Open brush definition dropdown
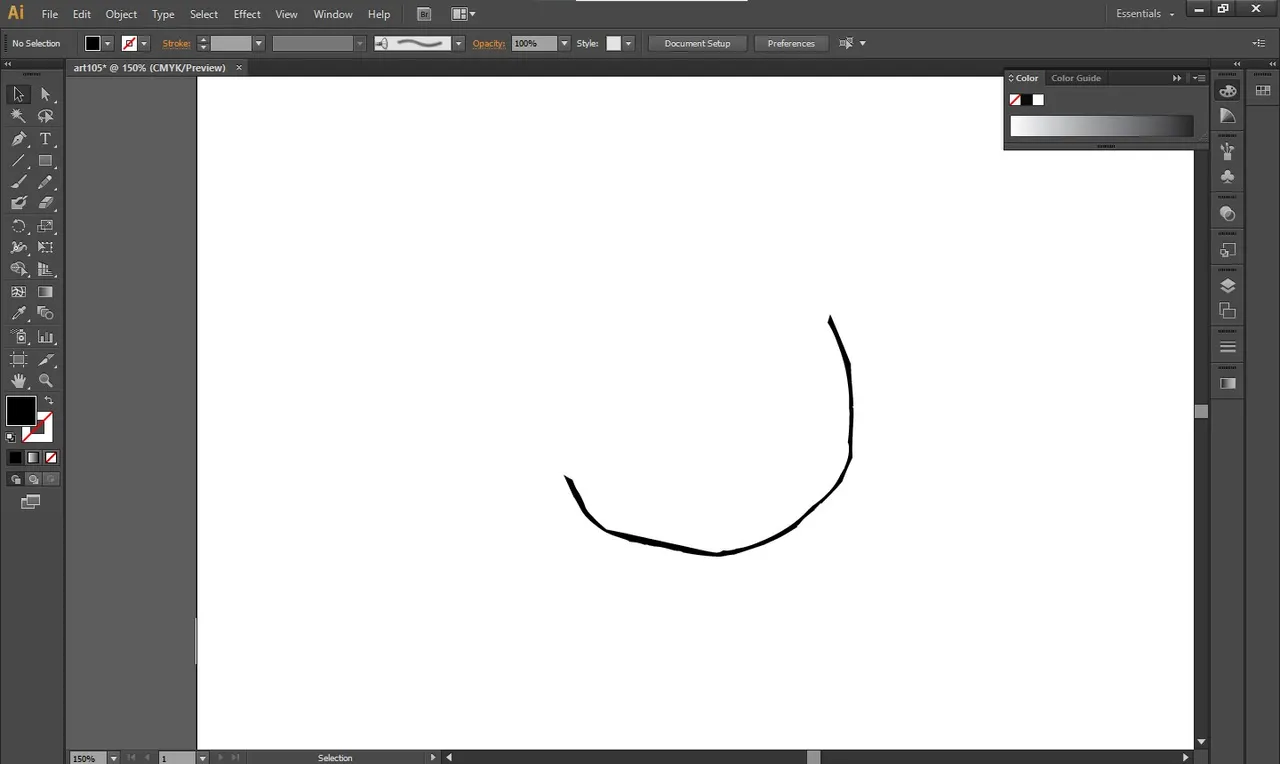 459,43
